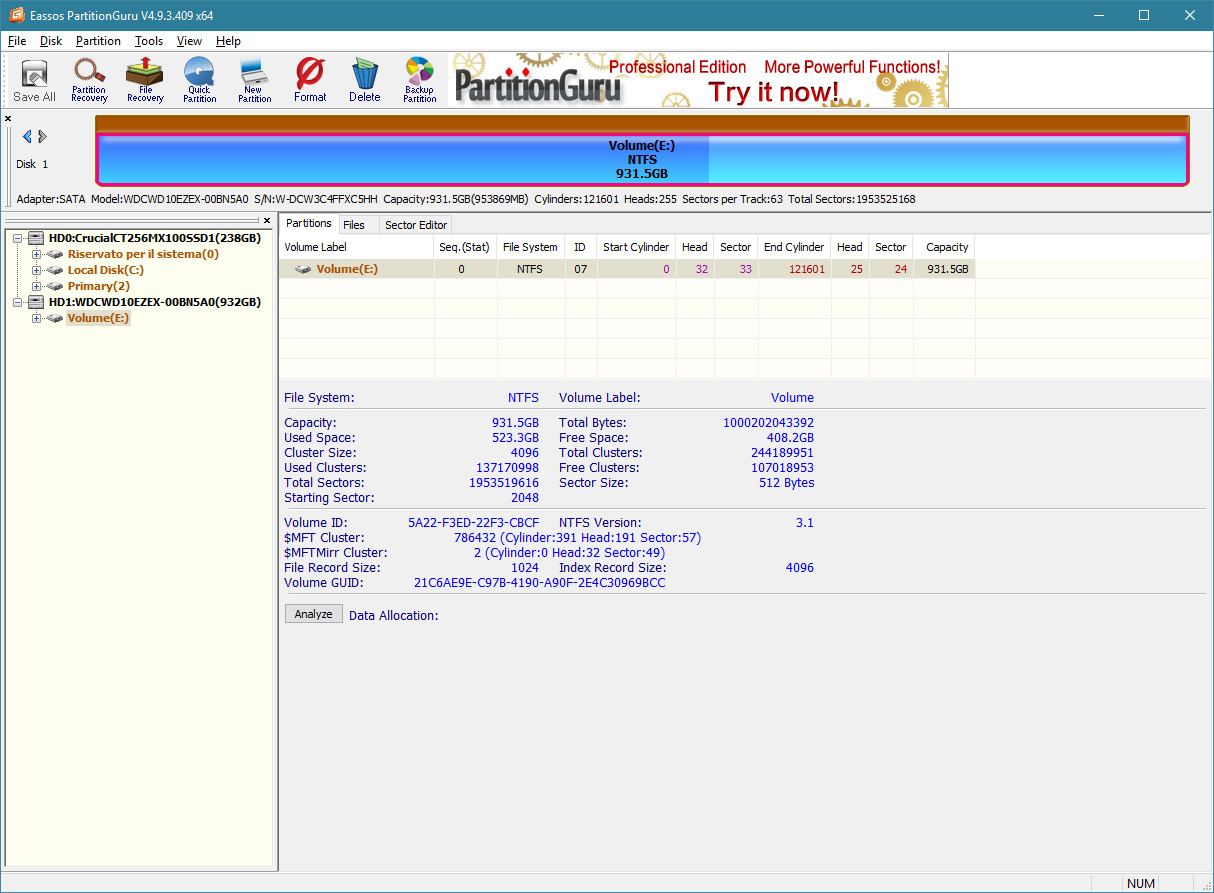Click the Delete partition icon
The image size is (1214, 893).
pos(364,80)
